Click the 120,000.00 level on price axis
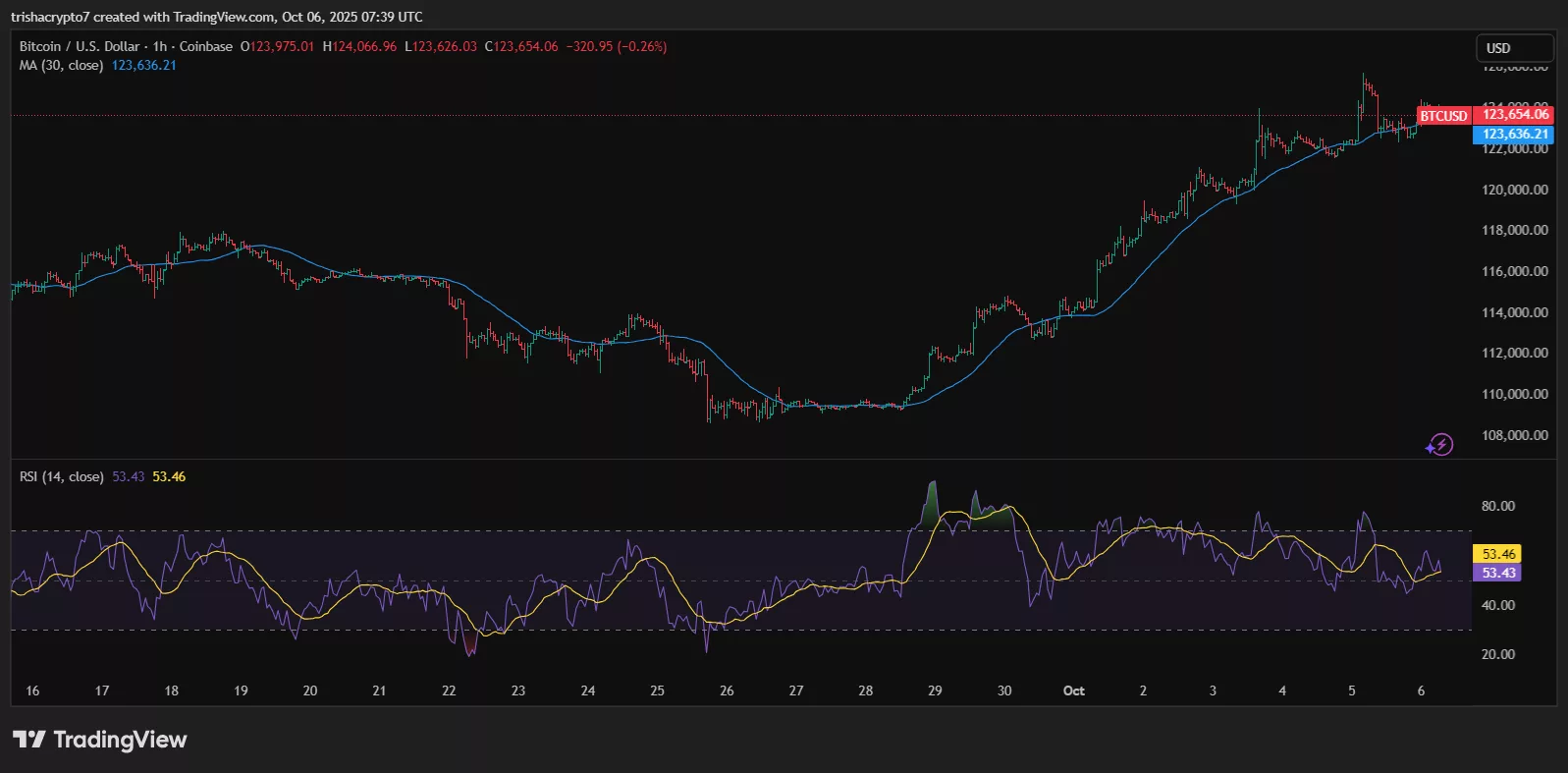 [x=1514, y=191]
